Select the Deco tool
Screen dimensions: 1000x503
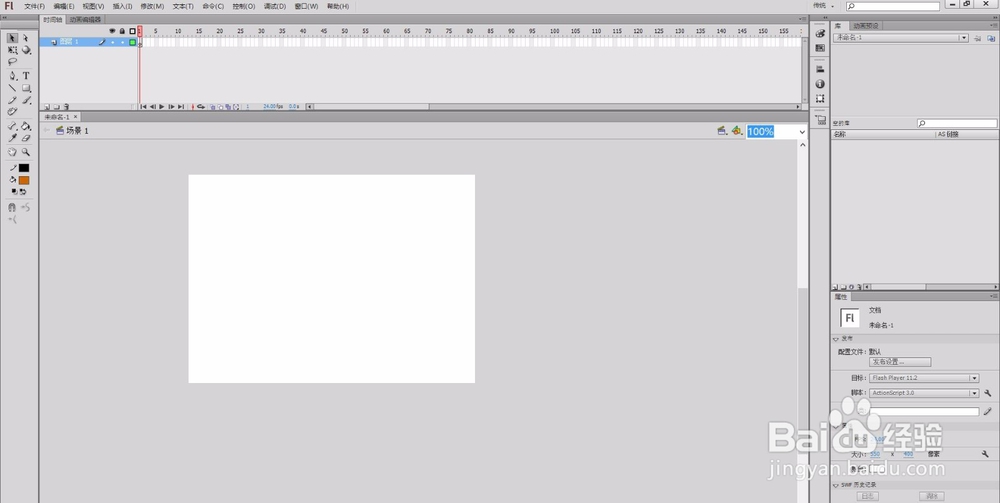[12, 112]
